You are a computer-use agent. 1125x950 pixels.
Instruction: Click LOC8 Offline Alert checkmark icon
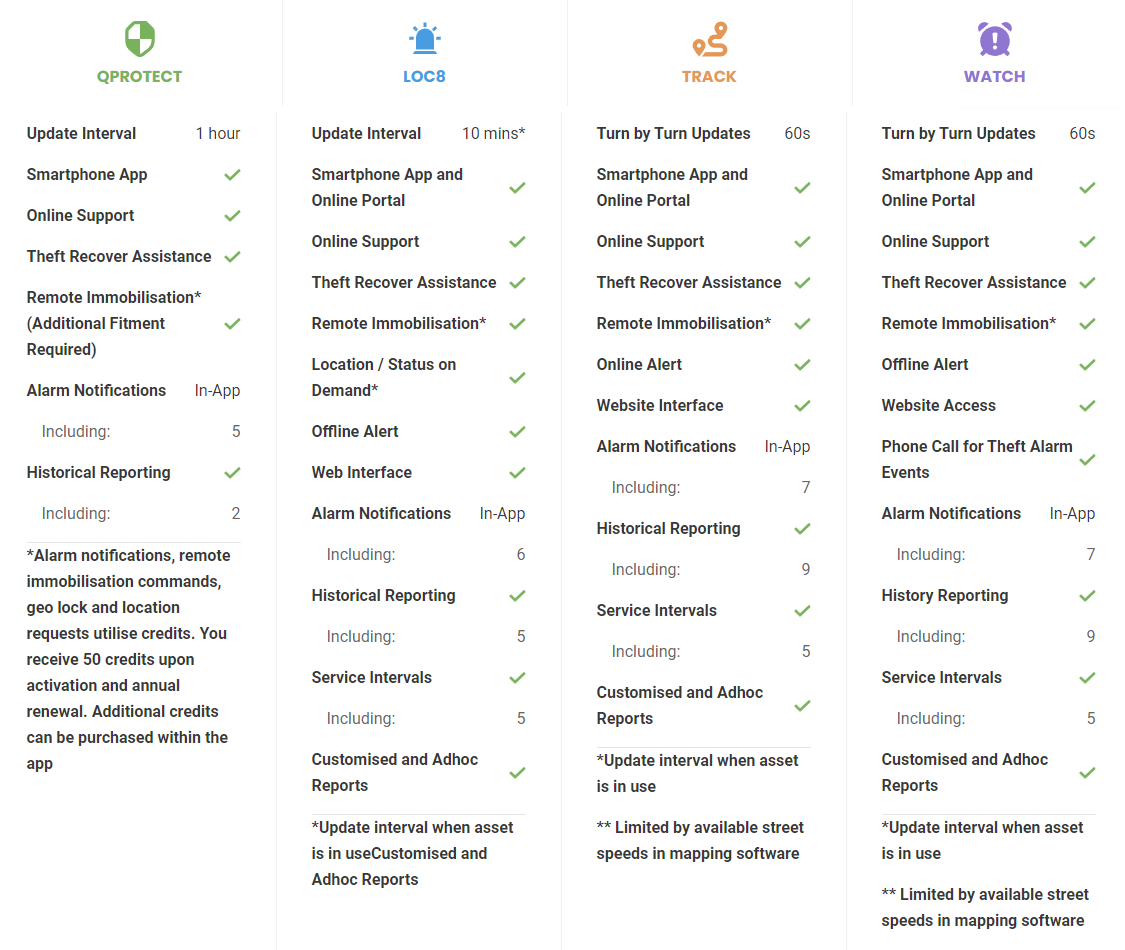(x=517, y=432)
